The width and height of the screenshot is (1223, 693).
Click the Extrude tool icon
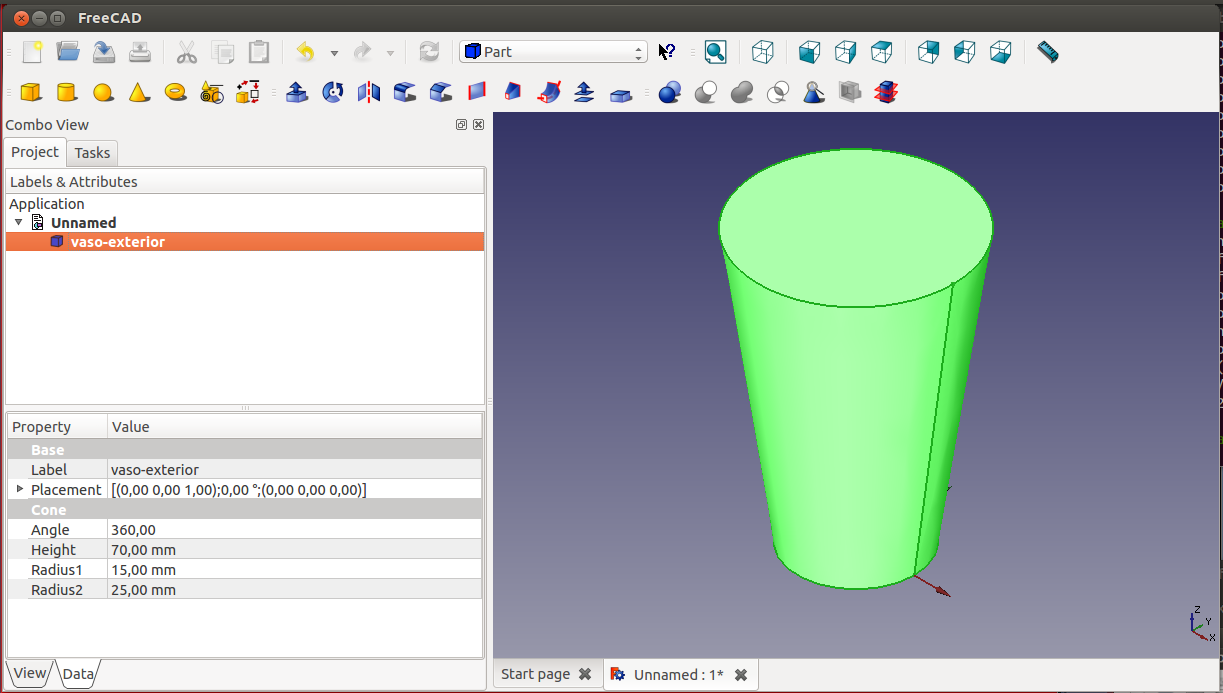point(297,92)
